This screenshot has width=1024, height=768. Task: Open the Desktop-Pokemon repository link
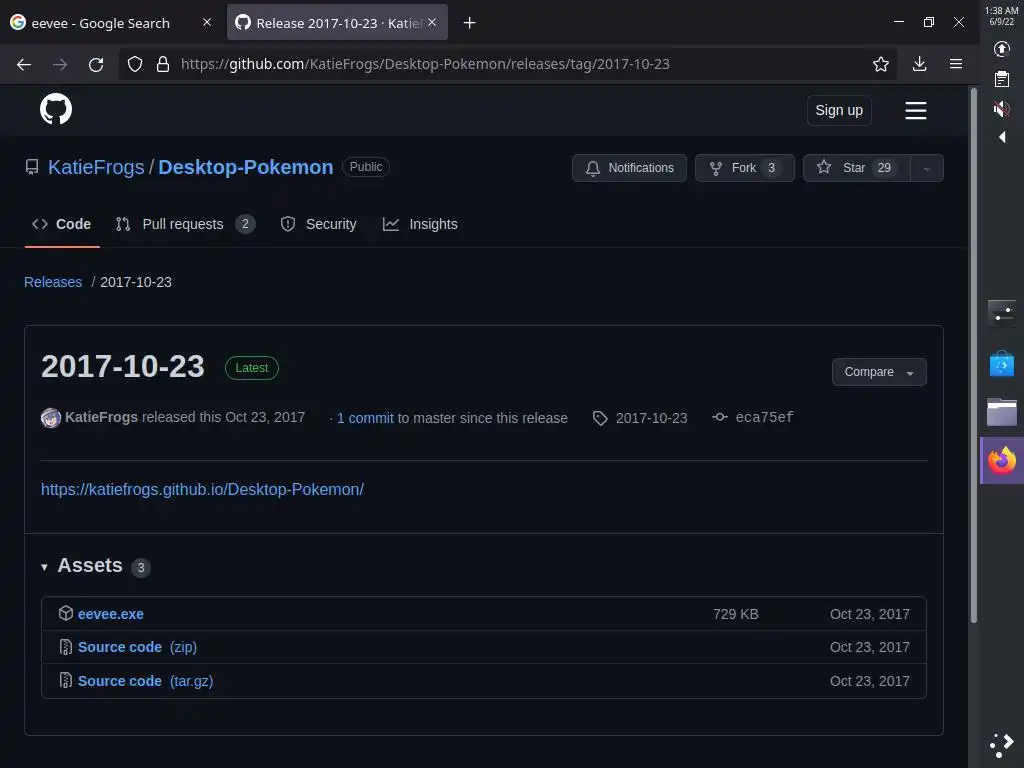(x=246, y=167)
